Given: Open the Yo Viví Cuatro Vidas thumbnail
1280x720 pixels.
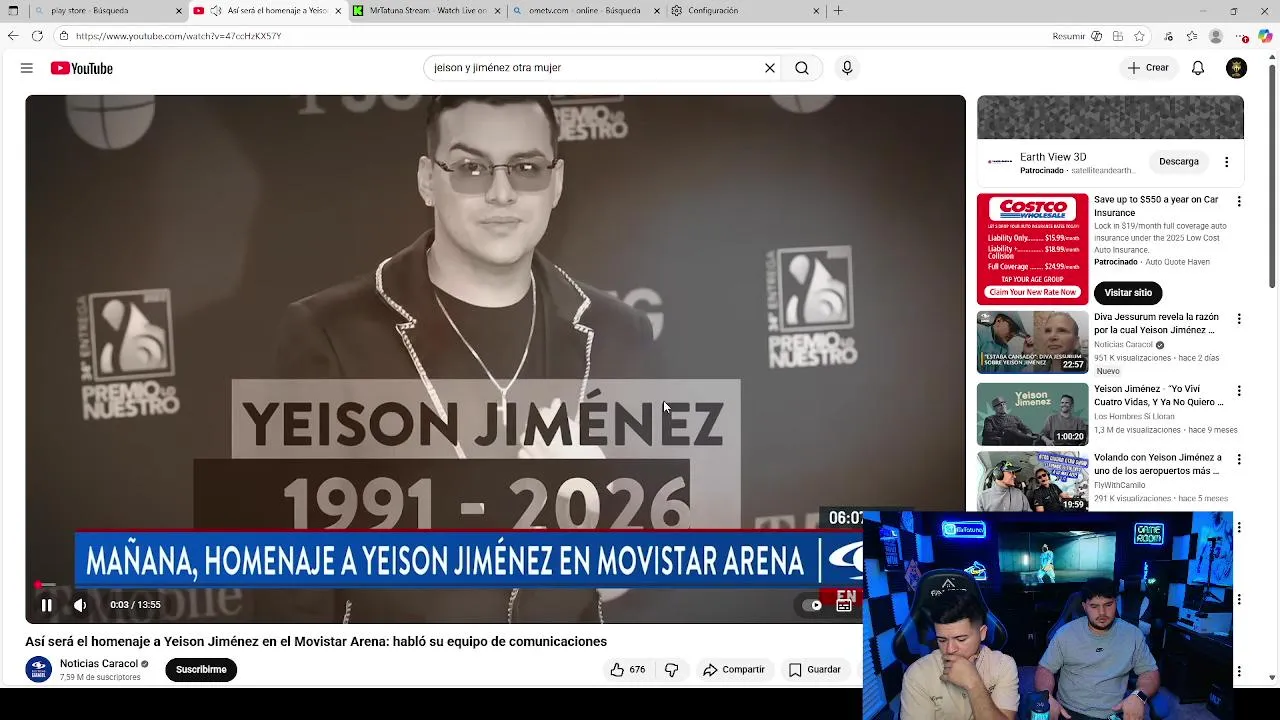Looking at the screenshot, I should (x=1032, y=414).
